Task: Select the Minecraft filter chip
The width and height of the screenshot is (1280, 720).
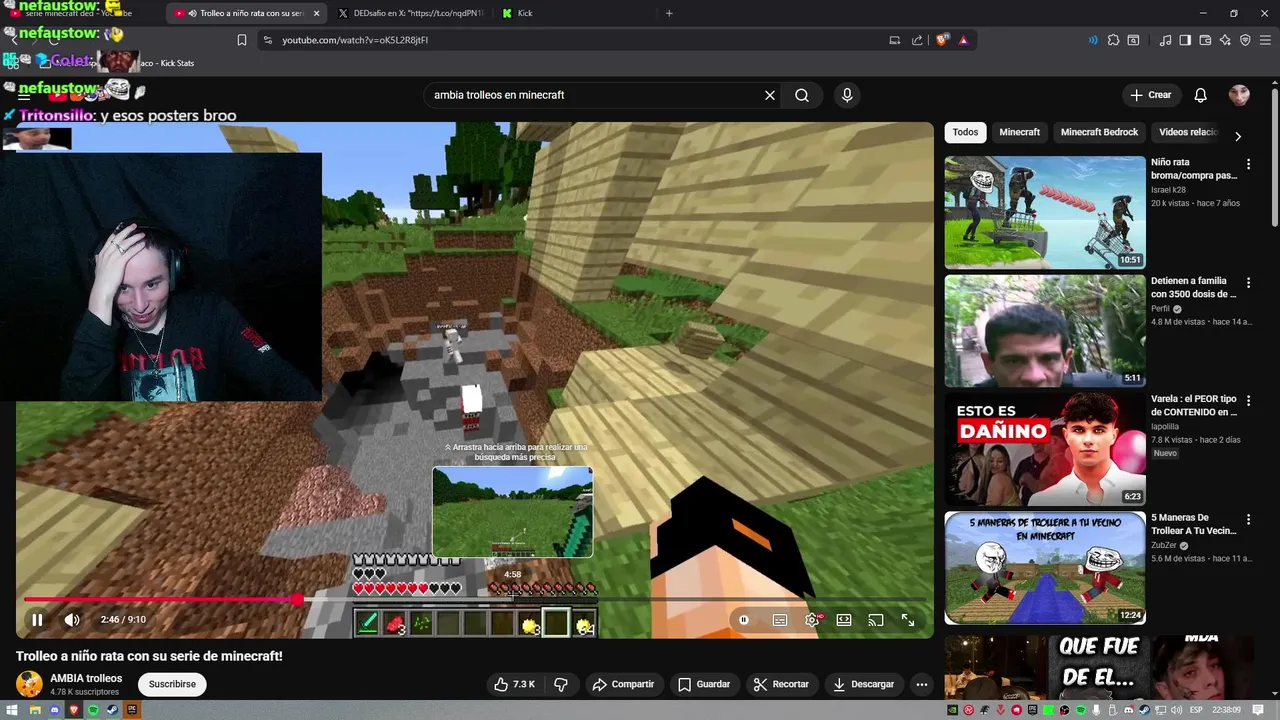Action: pyautogui.click(x=1019, y=132)
